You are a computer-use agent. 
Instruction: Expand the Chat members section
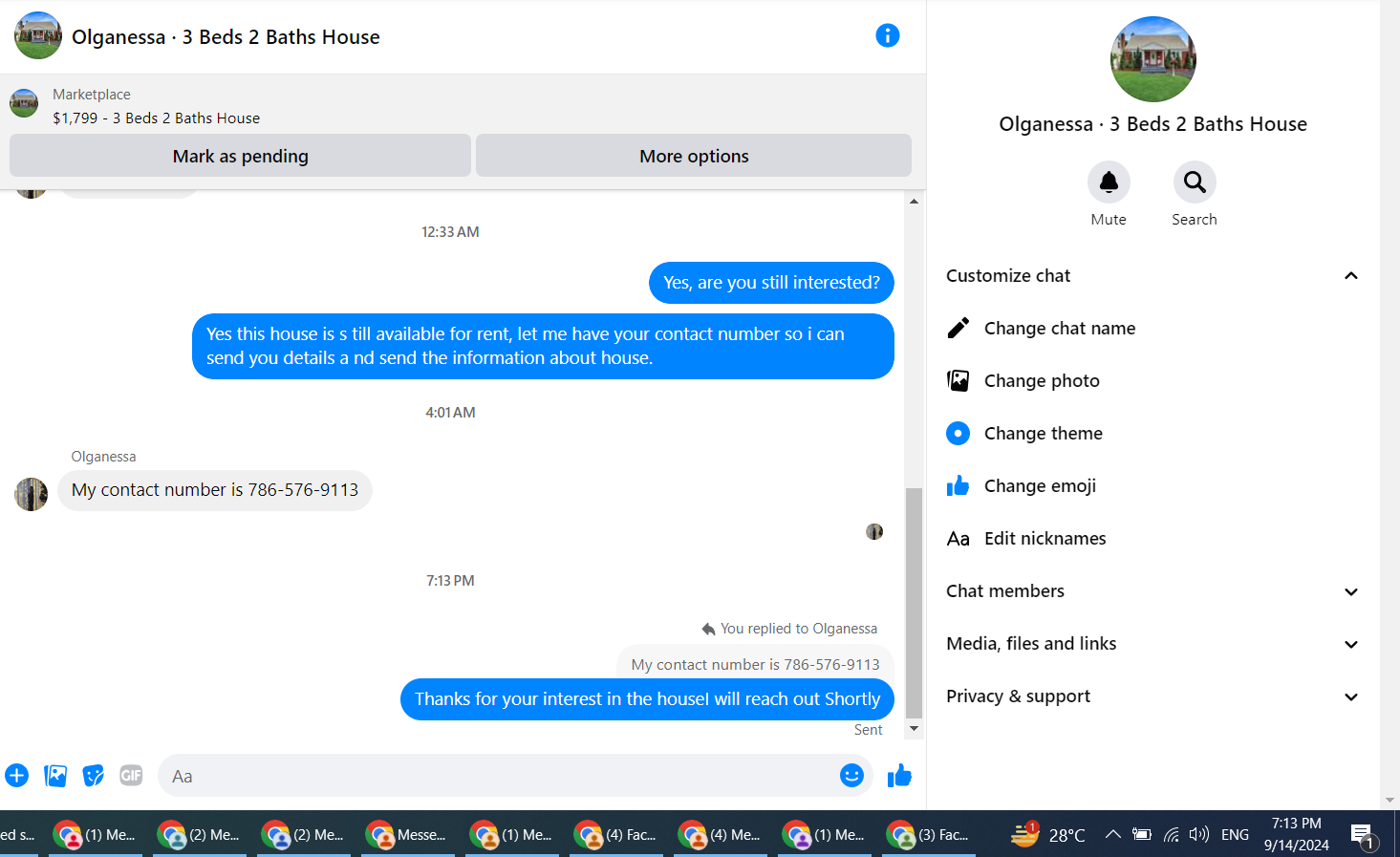1152,591
